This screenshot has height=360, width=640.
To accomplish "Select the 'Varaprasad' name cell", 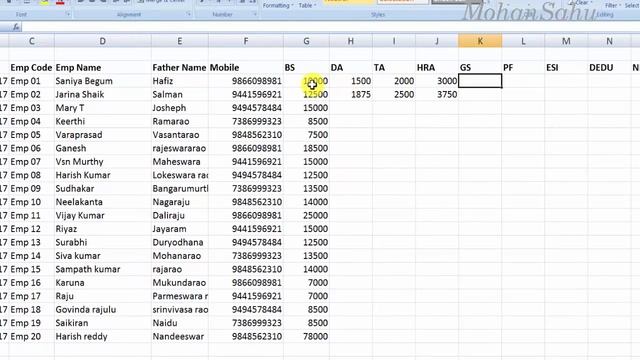I will (x=102, y=135).
